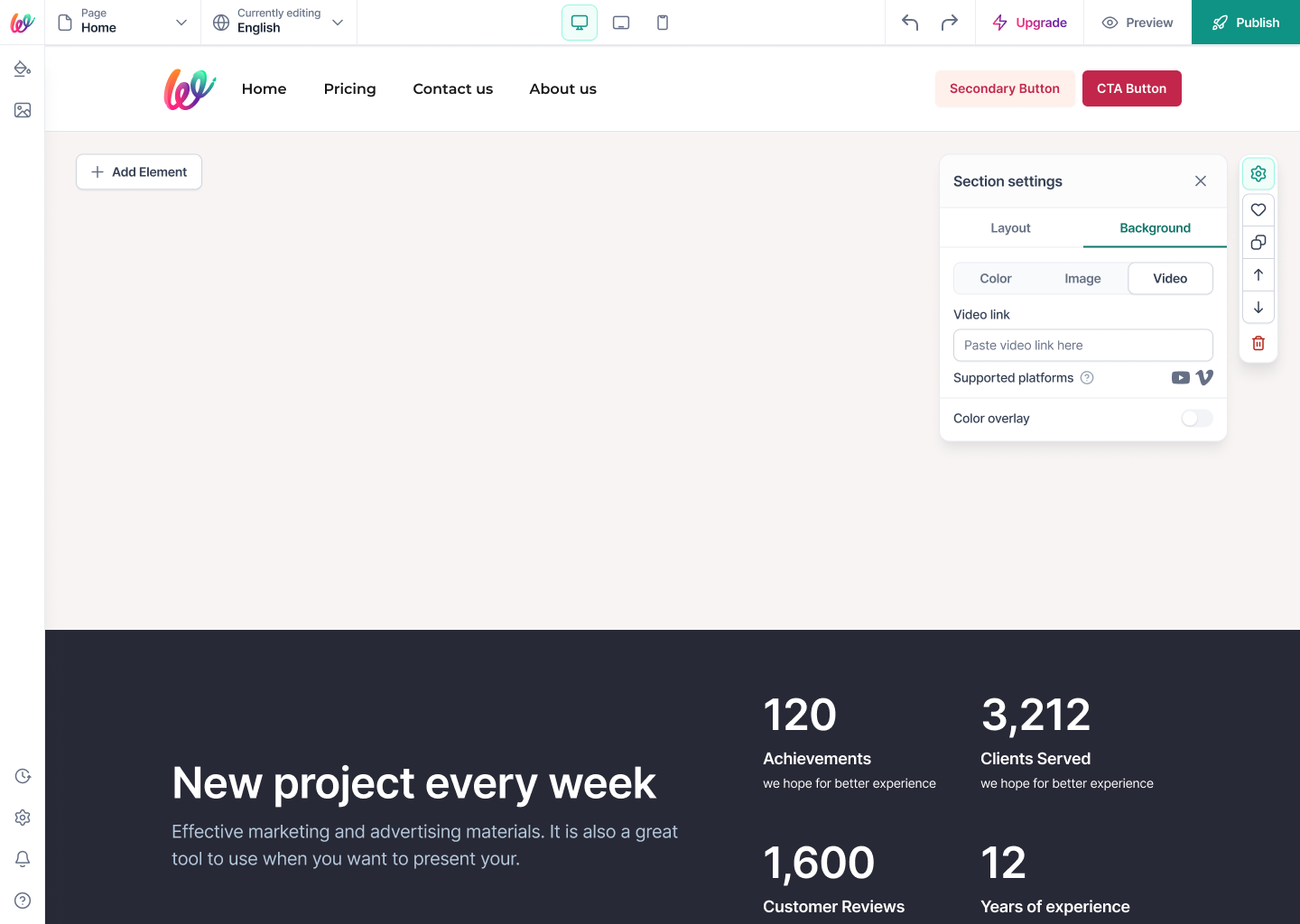
Task: Switch to tablet view icon
Action: click(621, 23)
